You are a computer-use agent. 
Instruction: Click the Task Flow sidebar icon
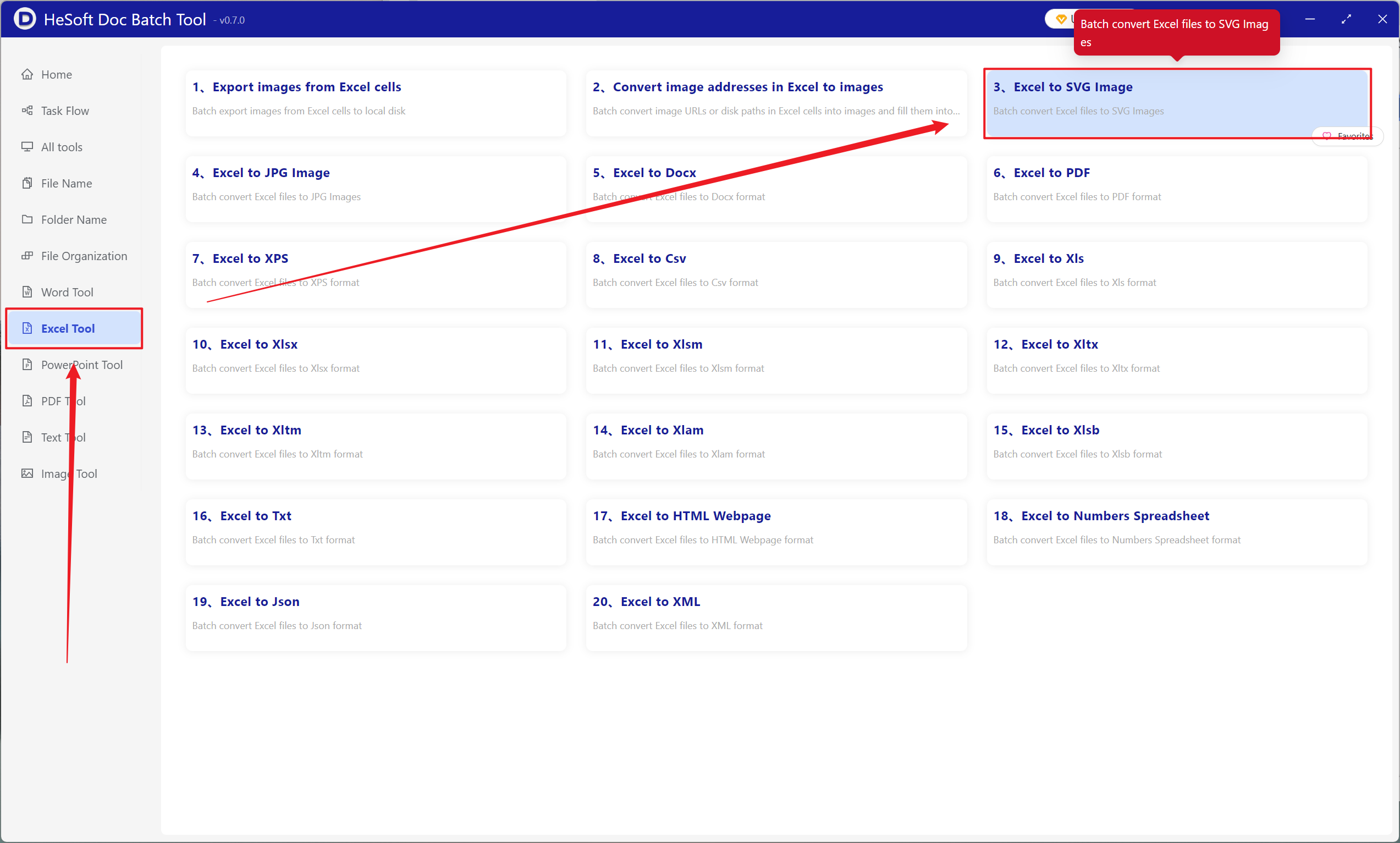click(x=27, y=111)
